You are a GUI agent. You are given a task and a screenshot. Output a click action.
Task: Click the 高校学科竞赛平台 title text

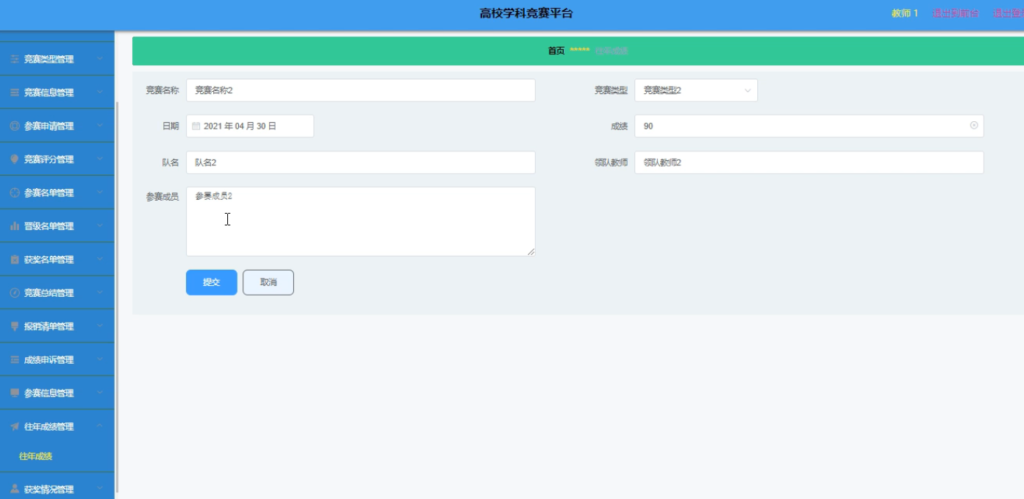pos(526,13)
